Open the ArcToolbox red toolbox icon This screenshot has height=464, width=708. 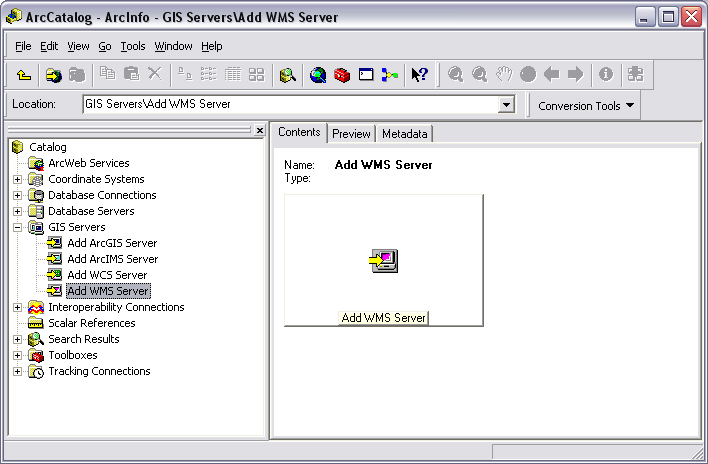(342, 74)
